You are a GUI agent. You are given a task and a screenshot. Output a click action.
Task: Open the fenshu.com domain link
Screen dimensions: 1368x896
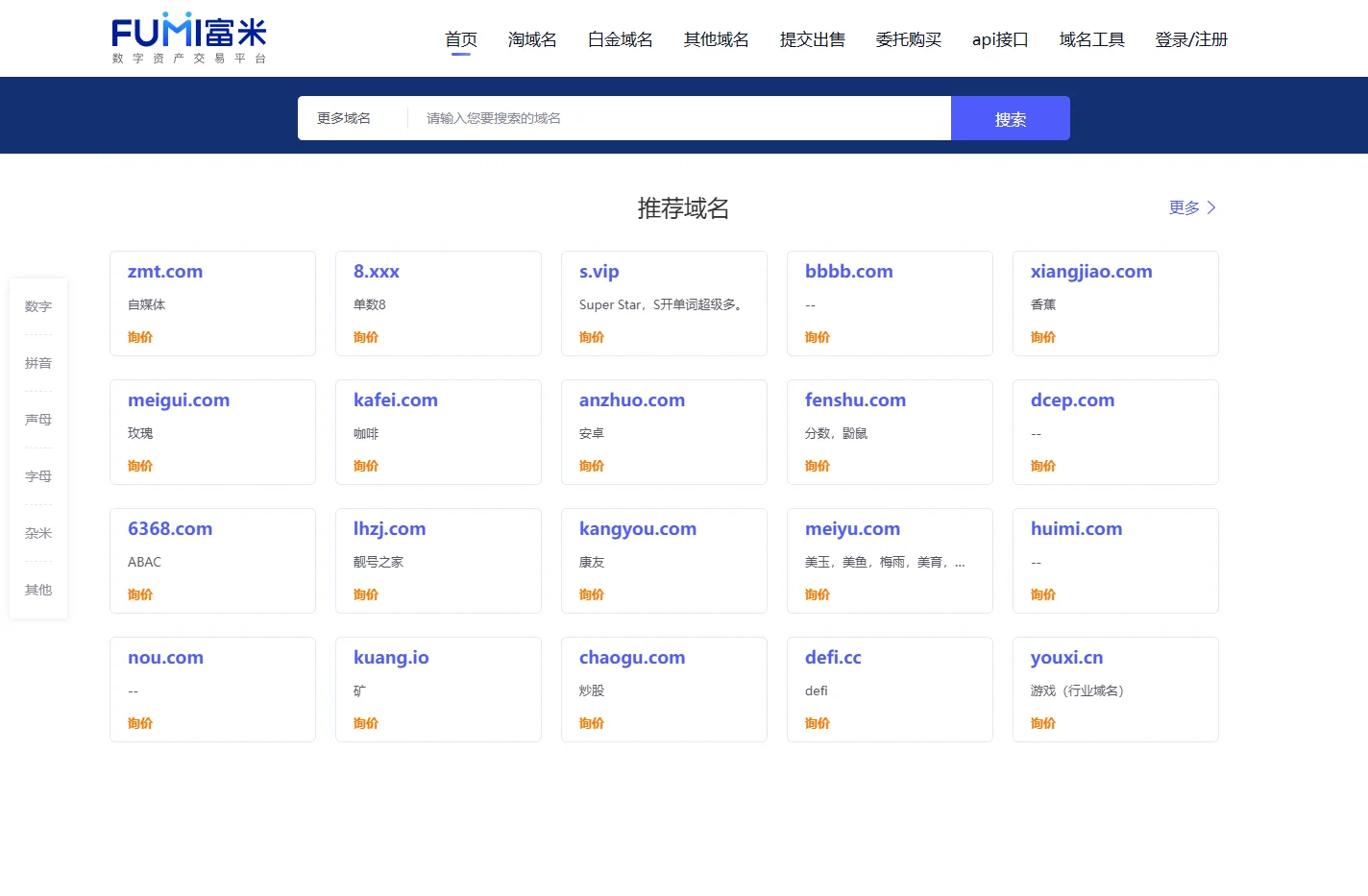856,400
